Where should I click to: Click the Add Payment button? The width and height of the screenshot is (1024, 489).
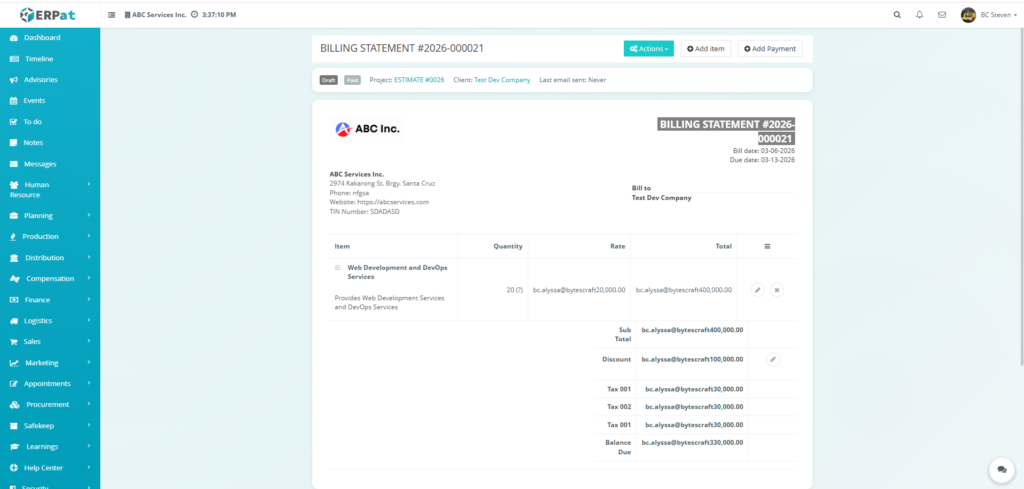[769, 48]
